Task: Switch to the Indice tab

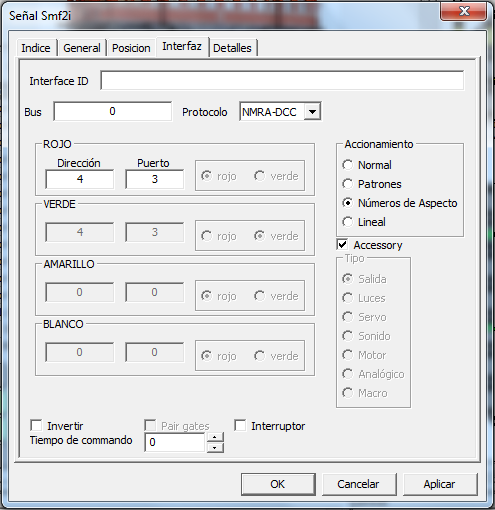Action: pyautogui.click(x=36, y=48)
